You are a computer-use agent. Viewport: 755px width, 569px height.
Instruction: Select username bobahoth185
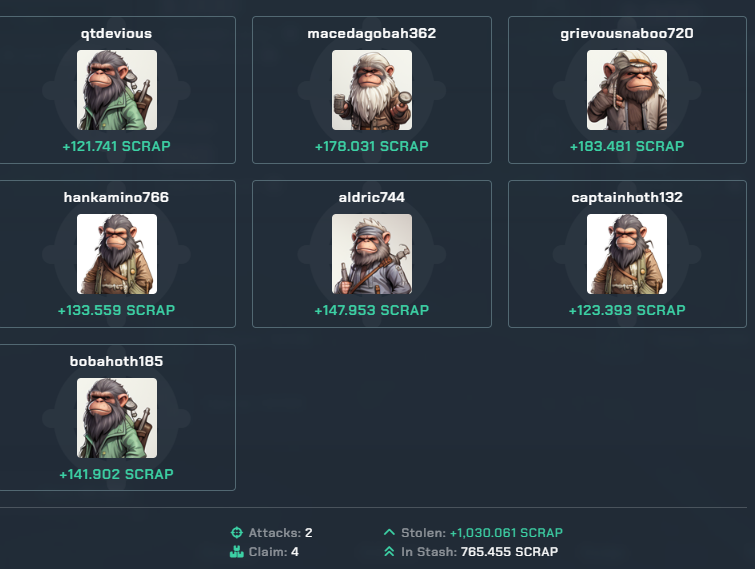pos(117,361)
